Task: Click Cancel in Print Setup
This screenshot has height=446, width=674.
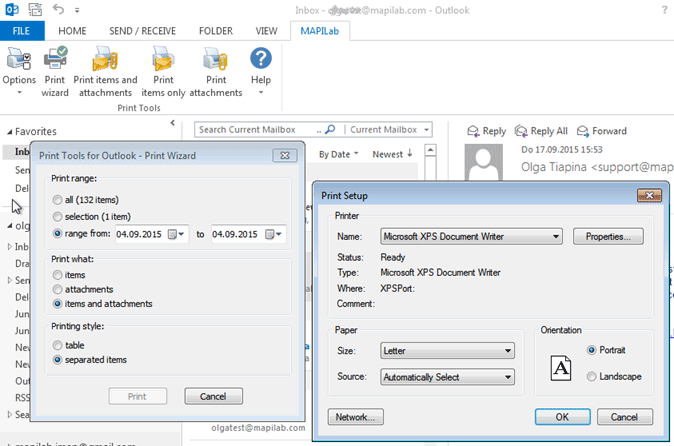Action: (x=625, y=417)
